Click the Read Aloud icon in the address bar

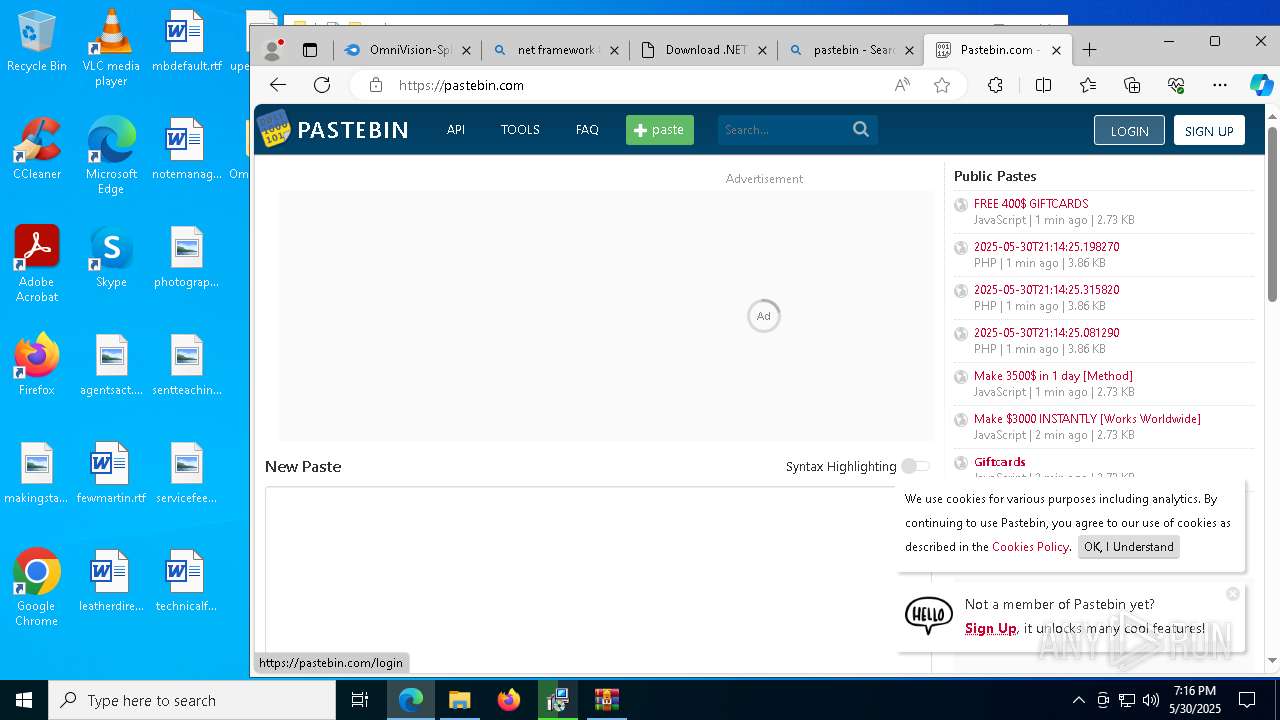click(x=902, y=85)
